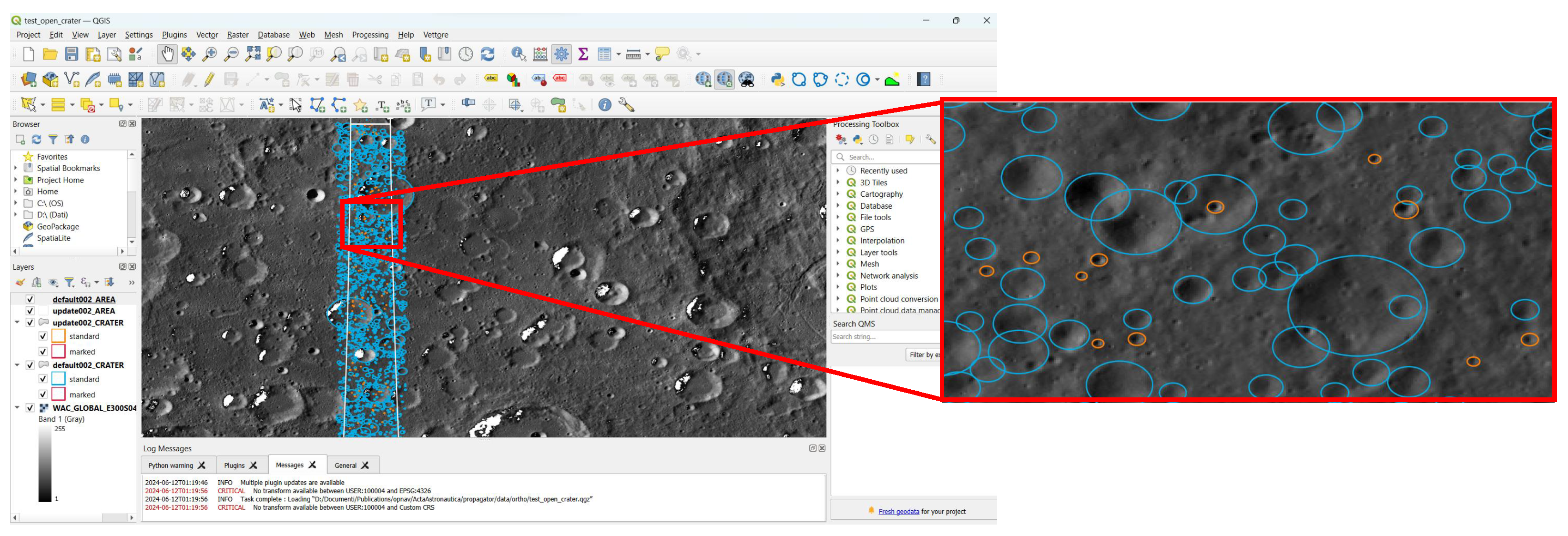The width and height of the screenshot is (1568, 536).
Task: Open the Field Calculator abacus icon
Action: tap(540, 54)
